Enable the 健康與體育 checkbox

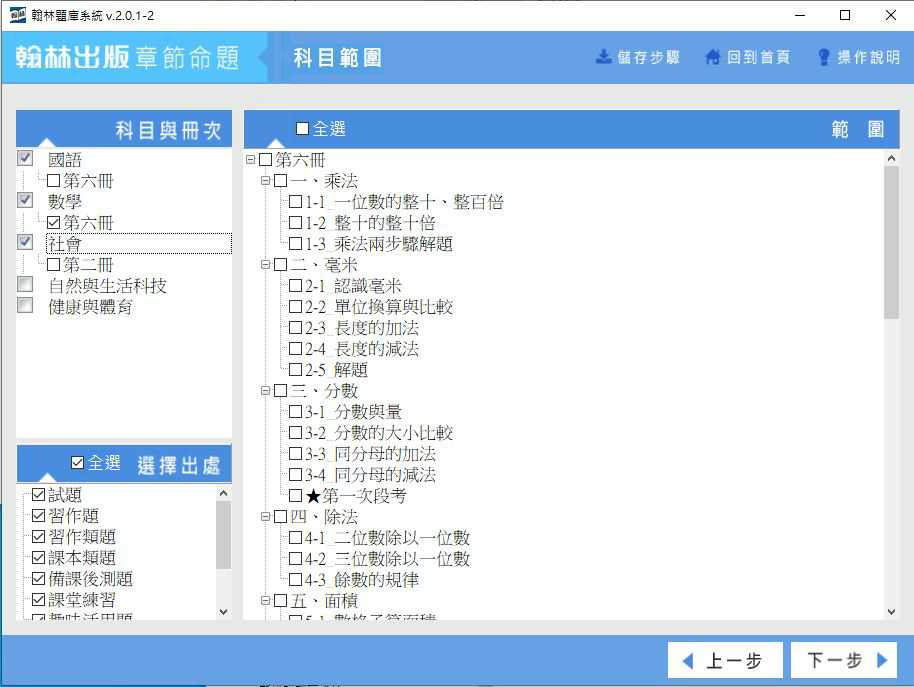pos(25,305)
